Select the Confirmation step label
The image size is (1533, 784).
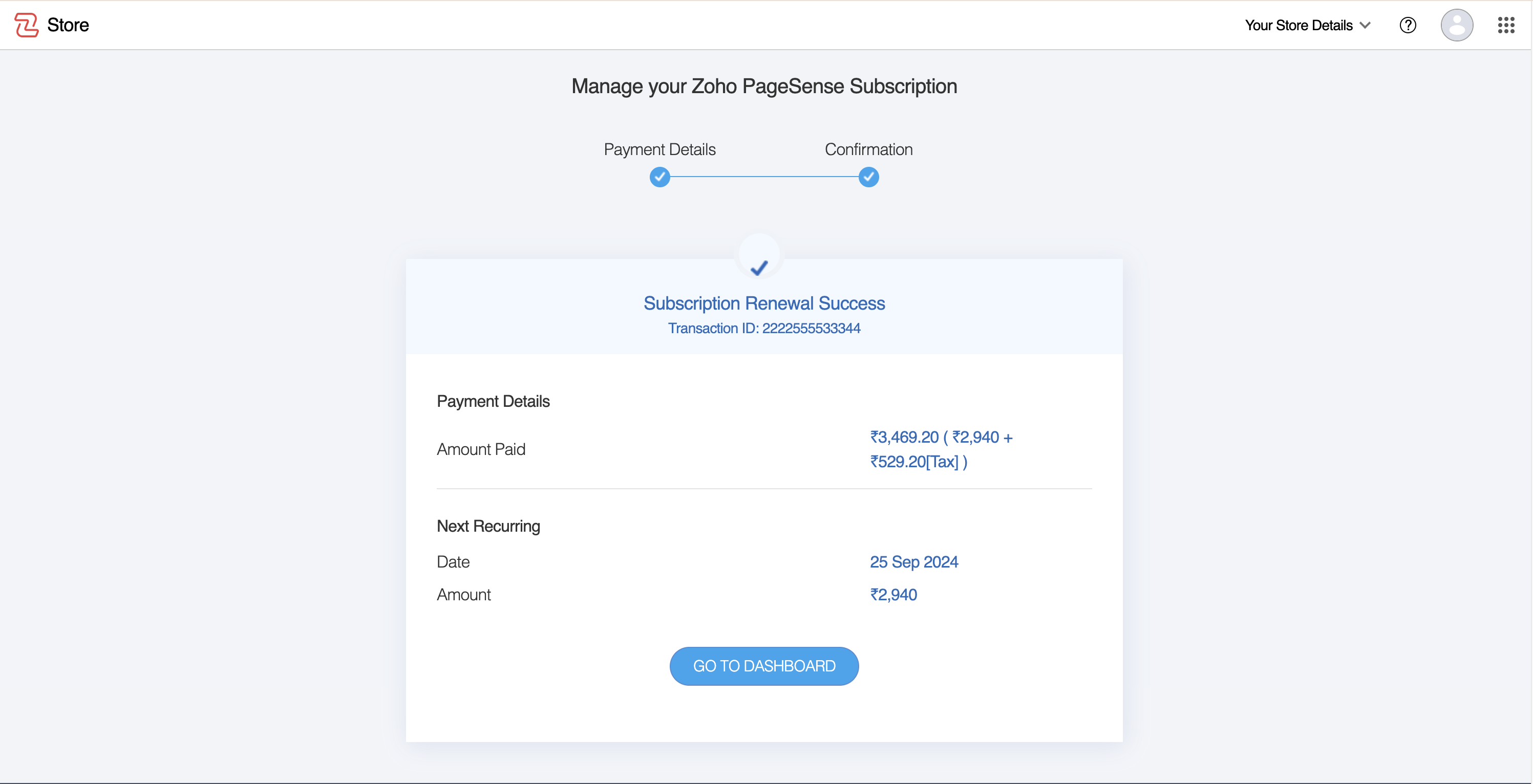pos(868,149)
